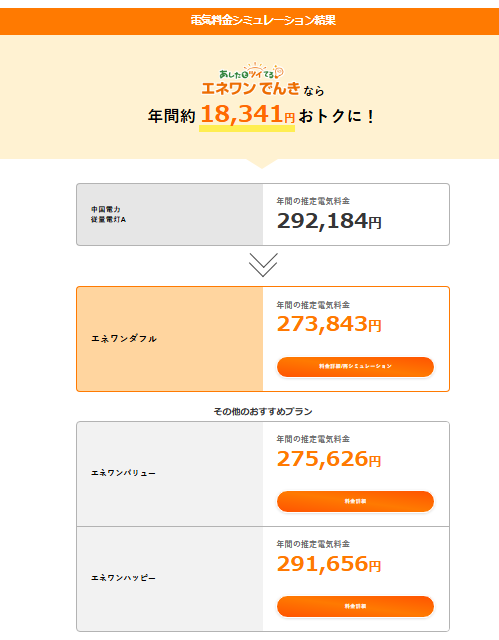Select the 275,626円 estimated amount
Screen dimensions: 499x640
(x=329, y=459)
